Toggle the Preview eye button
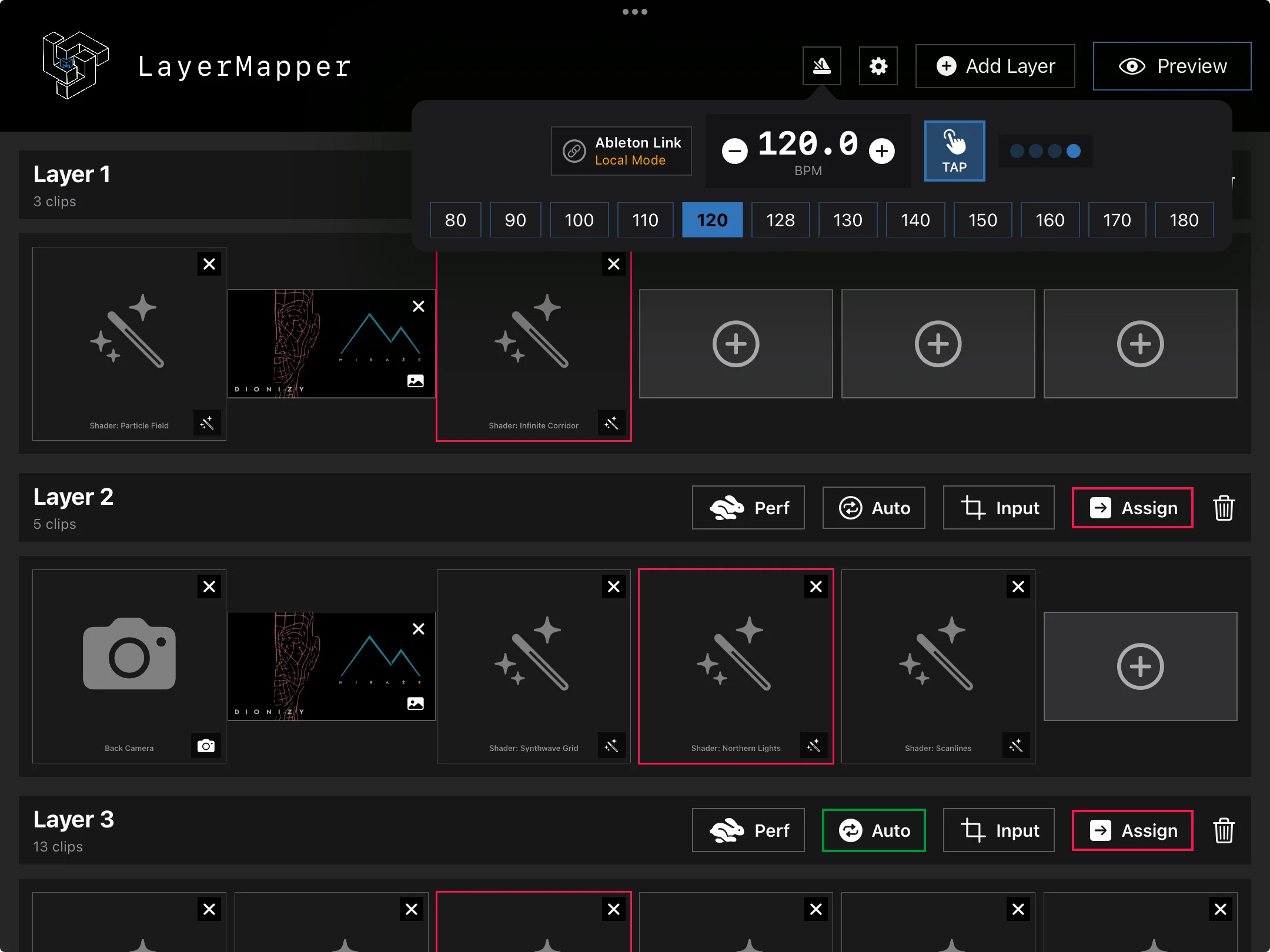 pos(1172,66)
